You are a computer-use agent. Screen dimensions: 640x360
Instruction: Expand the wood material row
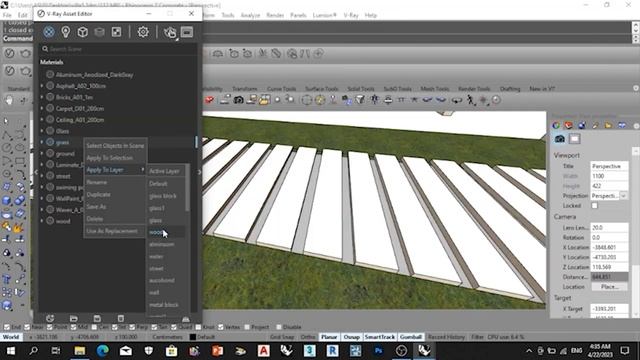pyautogui.click(x=42, y=221)
